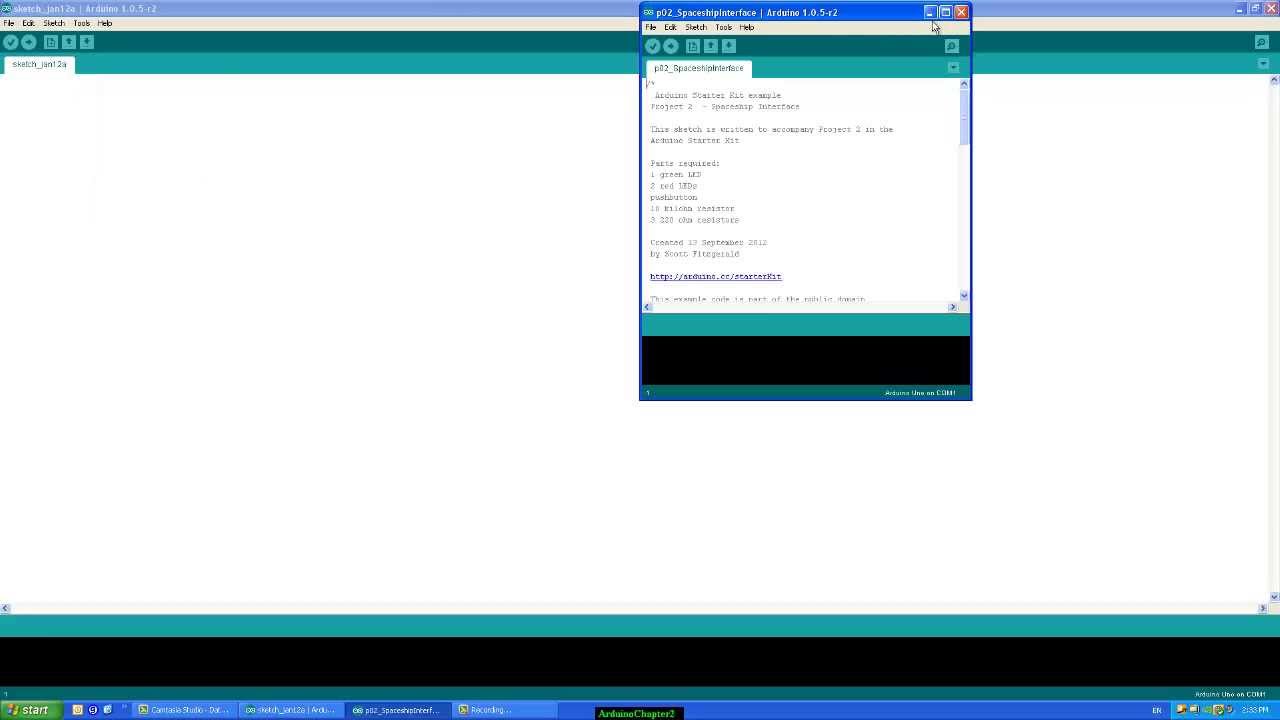Open tab dropdown in sketch_jan12a window
Screen dimensions: 1280x720
[1264, 63]
